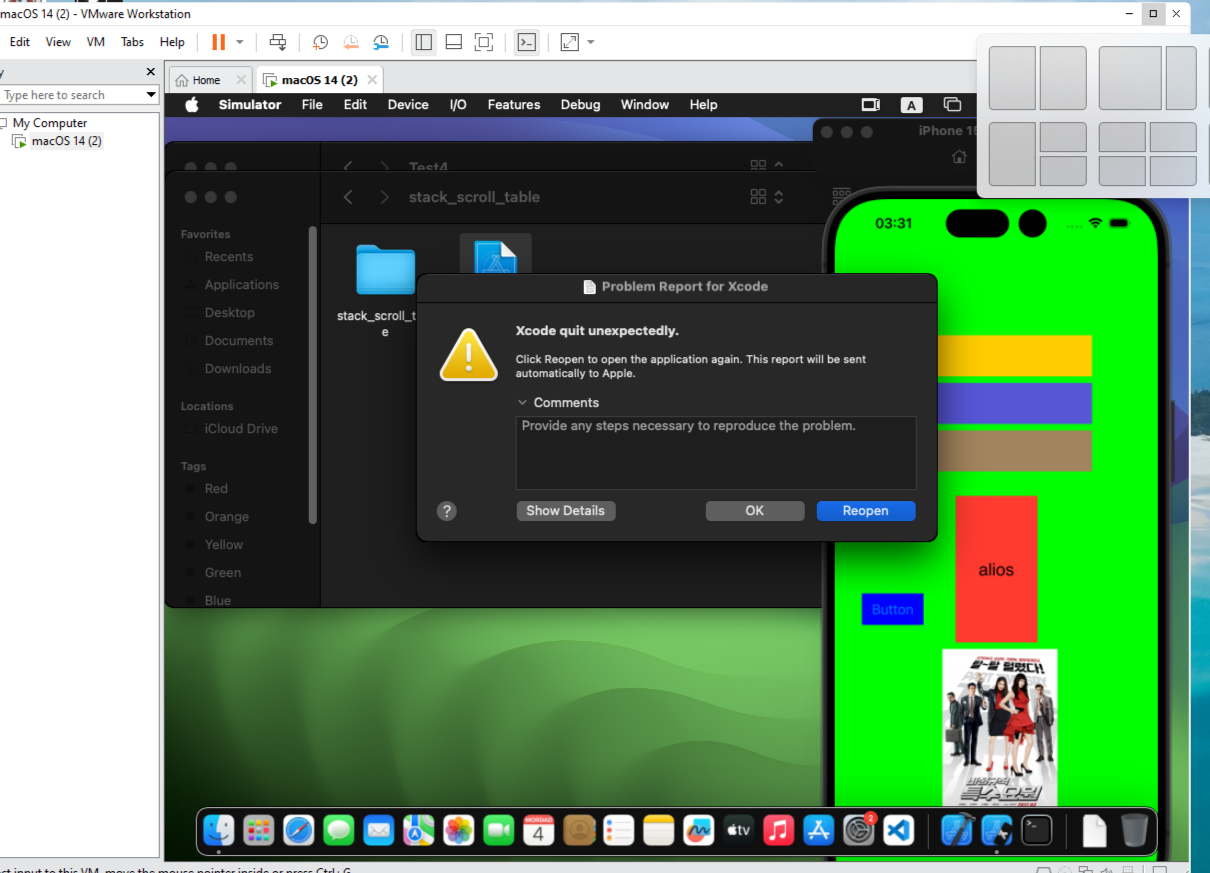Click the library search input field
Viewport: 1210px width, 873px height.
[72, 95]
